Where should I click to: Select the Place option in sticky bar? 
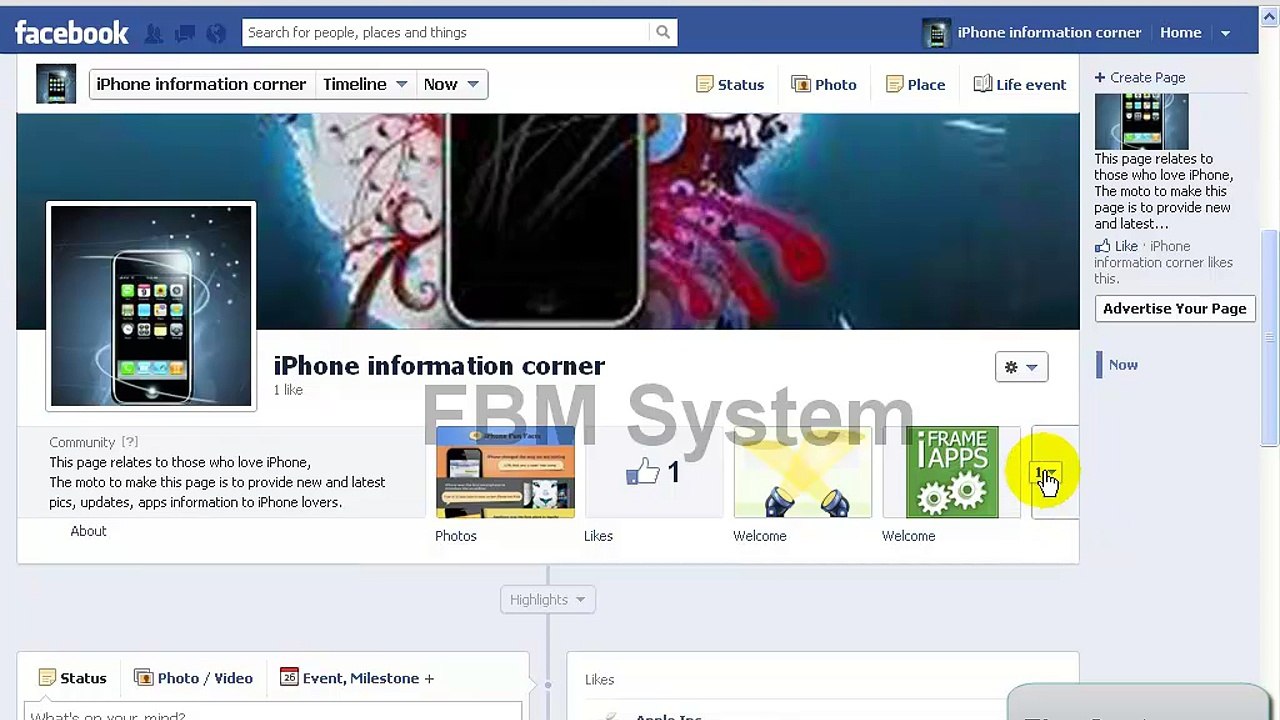[915, 84]
